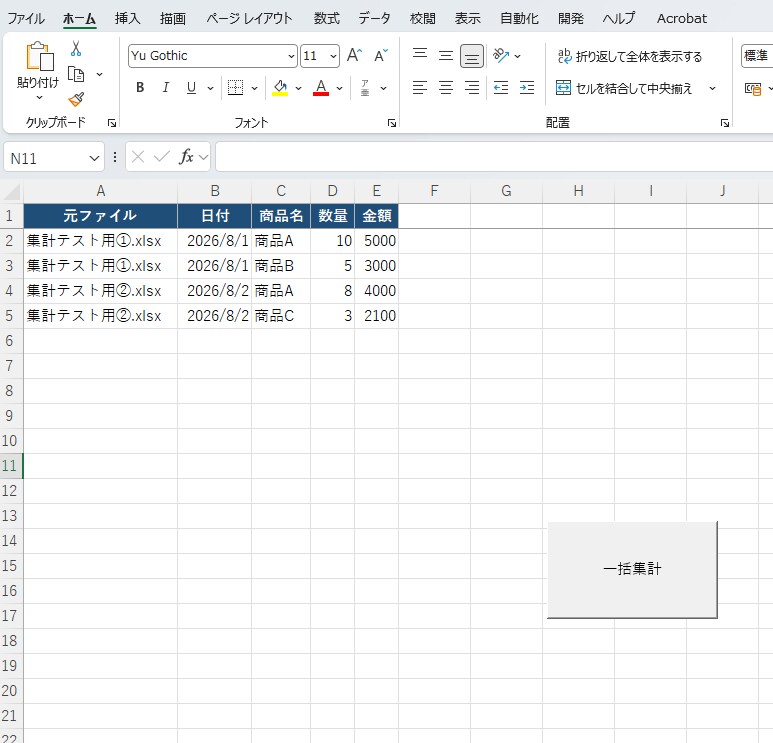Toggle italic formatting
The height and width of the screenshot is (743, 773).
[x=166, y=88]
